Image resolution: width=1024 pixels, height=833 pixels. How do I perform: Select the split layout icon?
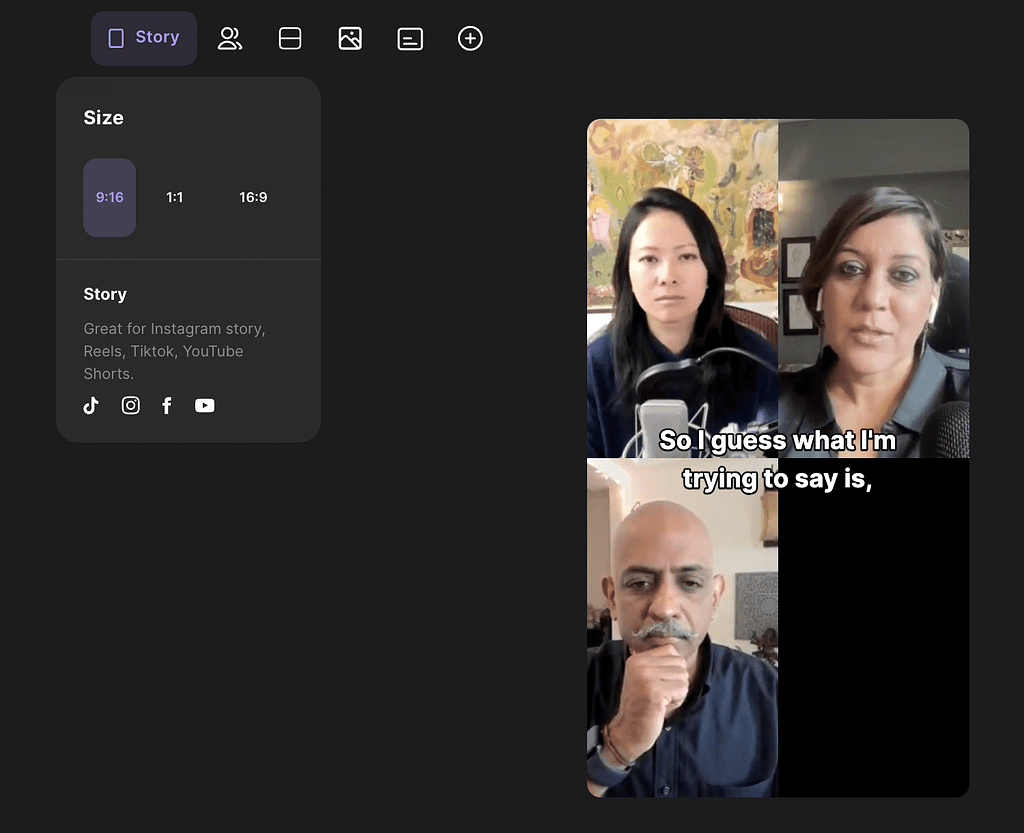pos(290,39)
